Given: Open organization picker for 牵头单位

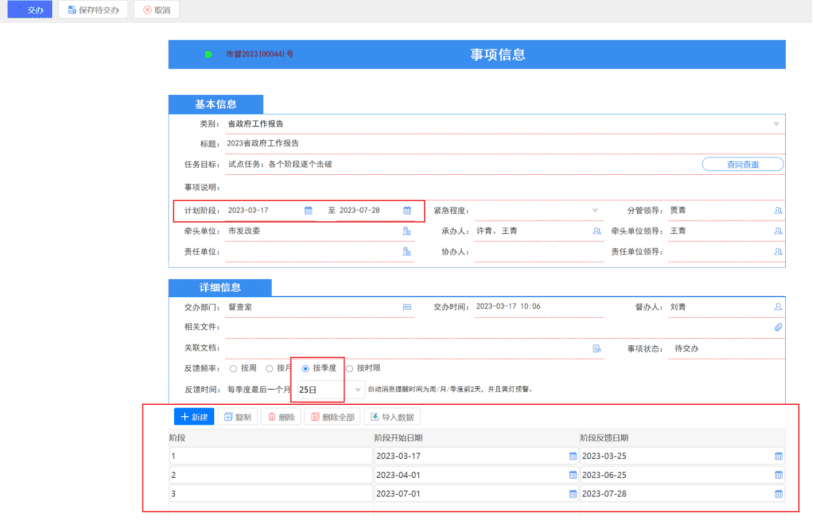Looking at the screenshot, I should coord(407,231).
